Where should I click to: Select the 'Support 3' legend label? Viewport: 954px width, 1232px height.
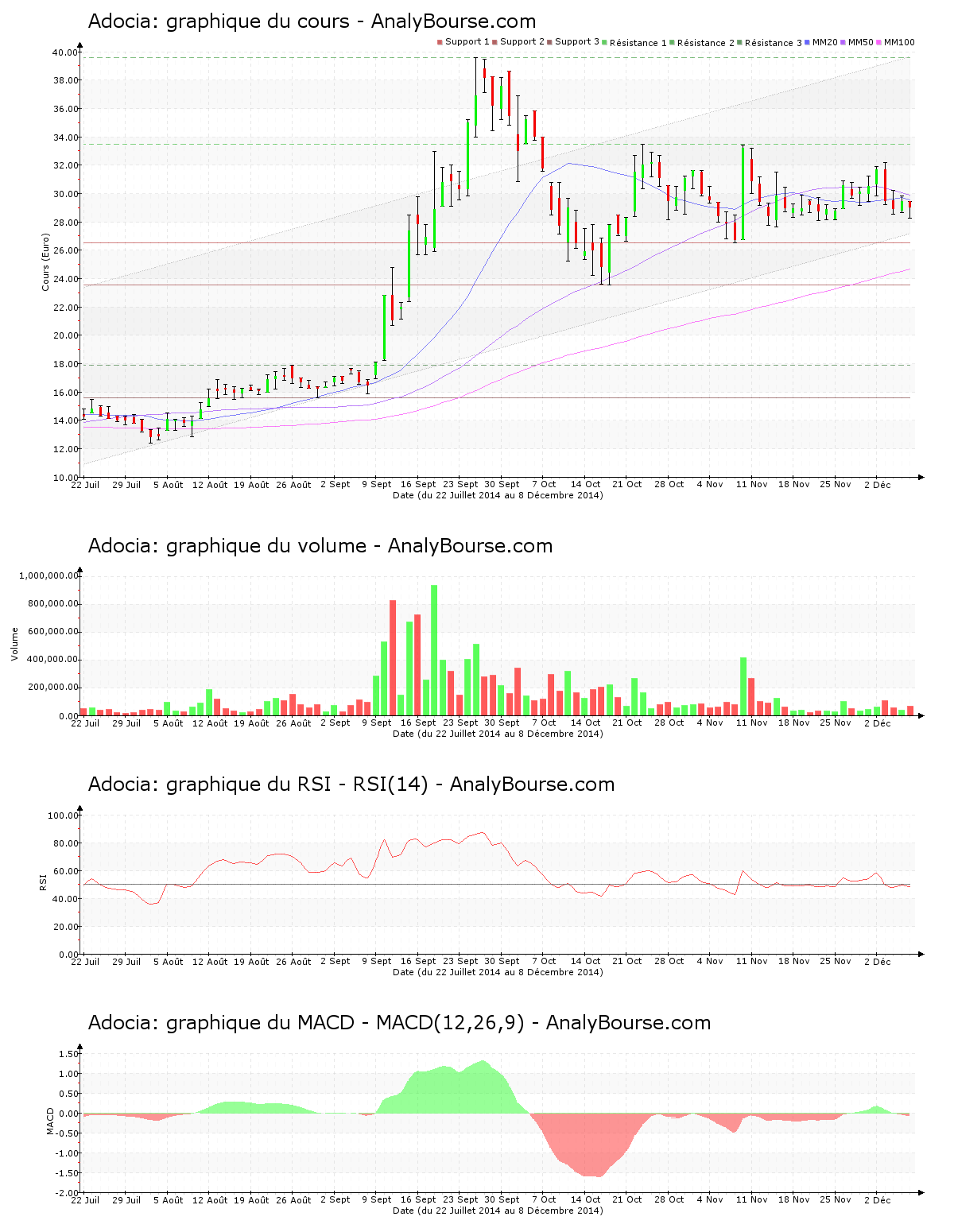[577, 42]
